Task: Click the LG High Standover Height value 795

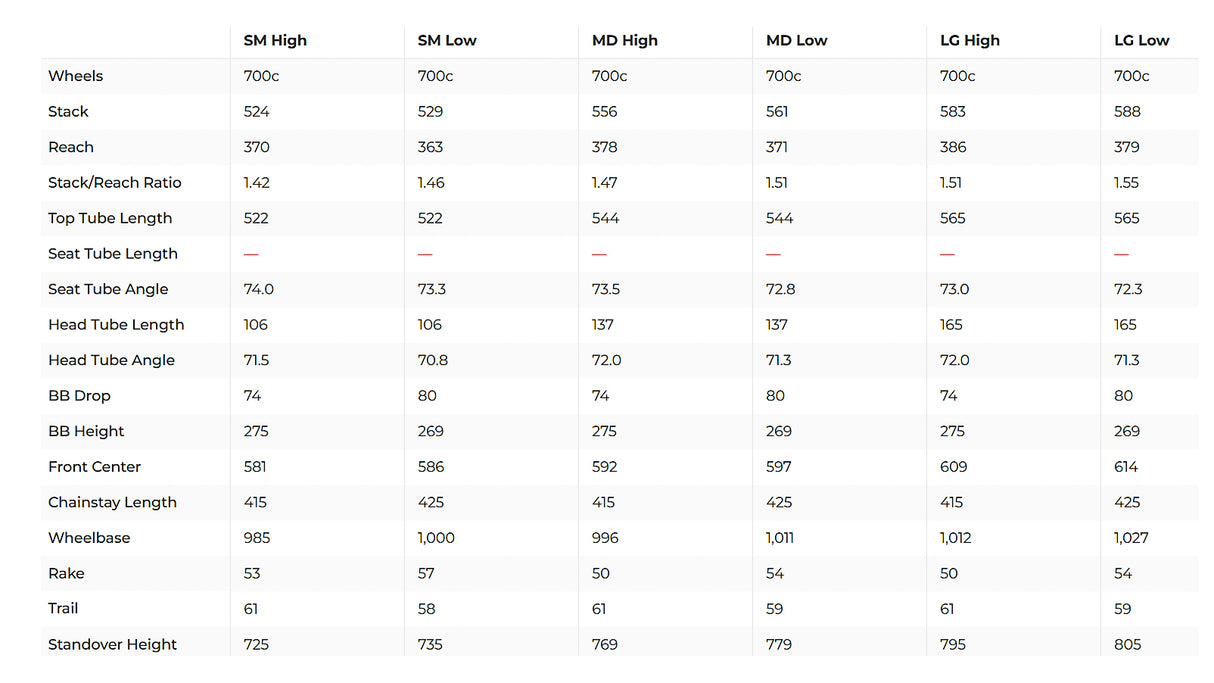Action: 953,644
